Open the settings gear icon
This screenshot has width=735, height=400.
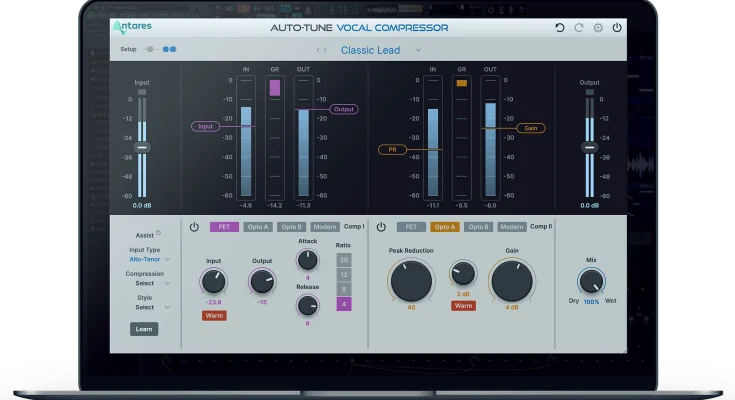coord(598,28)
